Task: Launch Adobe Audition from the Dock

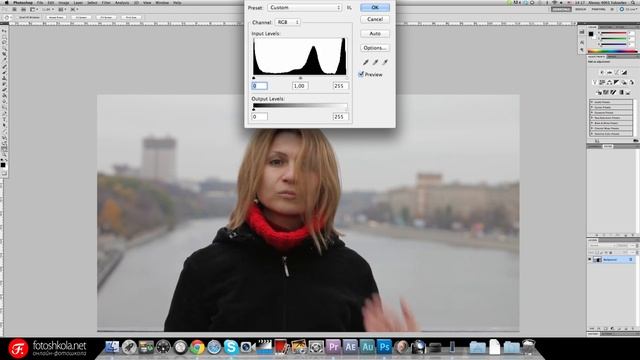Action: pos(367,347)
